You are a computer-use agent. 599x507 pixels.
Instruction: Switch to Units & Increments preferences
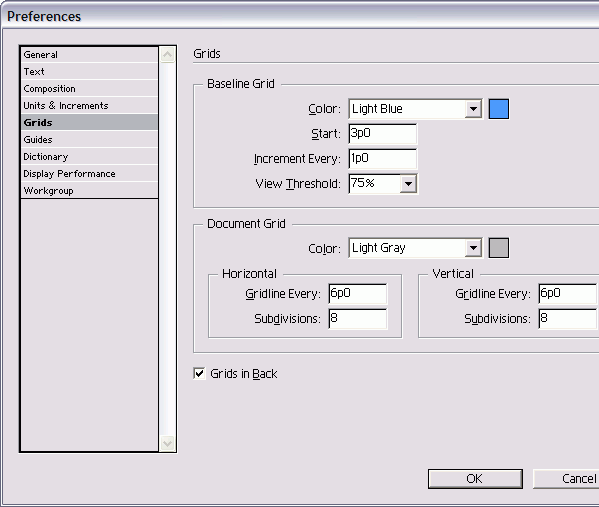[x=89, y=105]
